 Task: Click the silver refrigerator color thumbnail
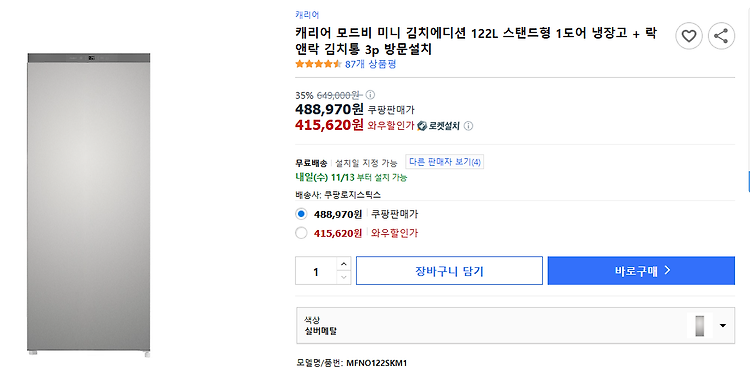pyautogui.click(x=700, y=325)
